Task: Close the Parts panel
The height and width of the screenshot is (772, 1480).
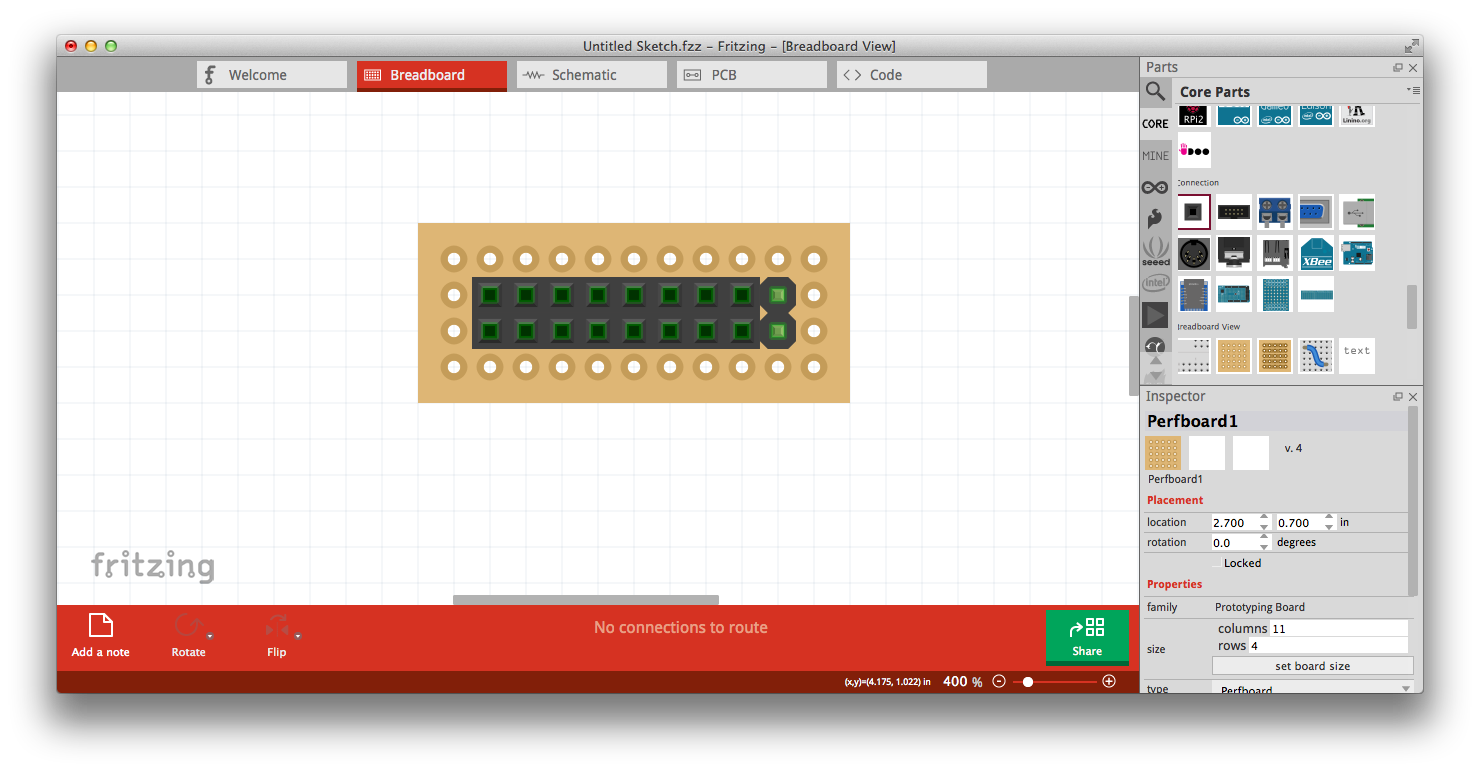Action: pos(1413,68)
